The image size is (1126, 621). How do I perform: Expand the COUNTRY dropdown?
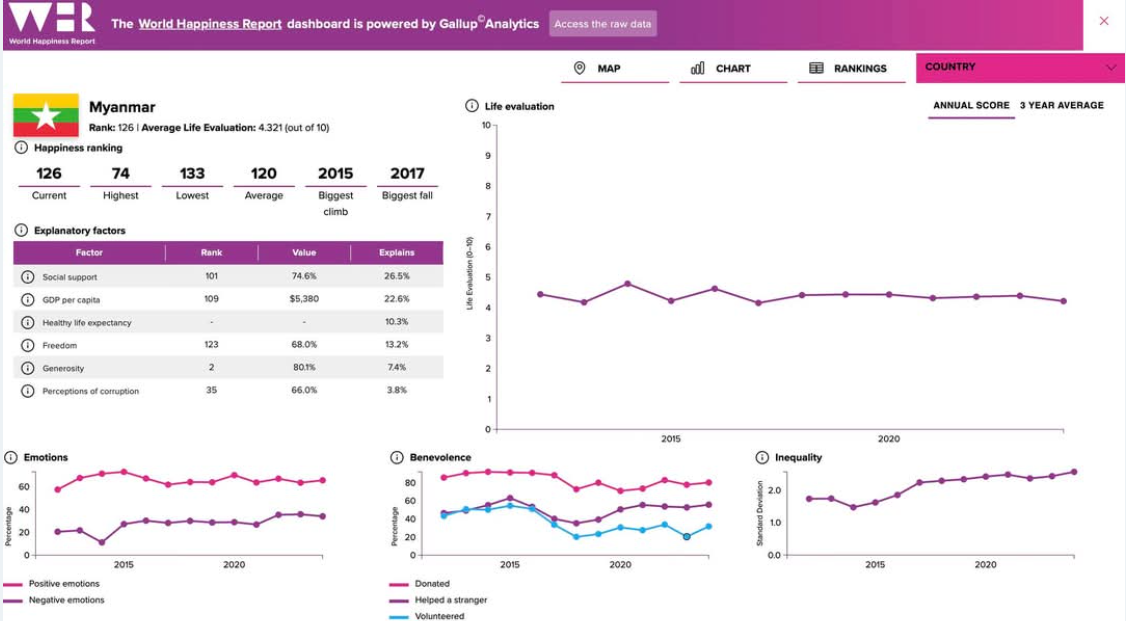click(1020, 67)
